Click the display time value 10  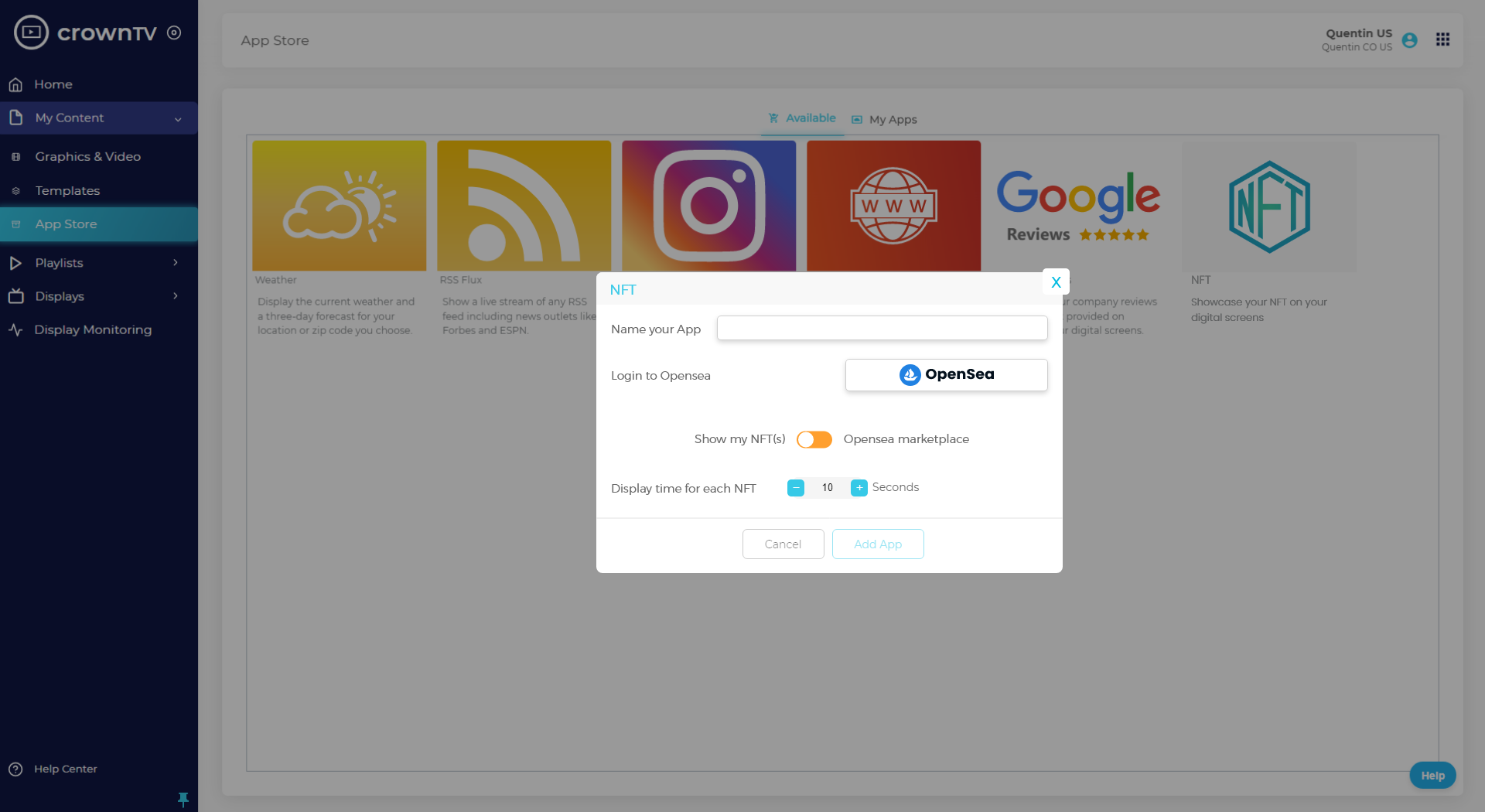coord(828,488)
